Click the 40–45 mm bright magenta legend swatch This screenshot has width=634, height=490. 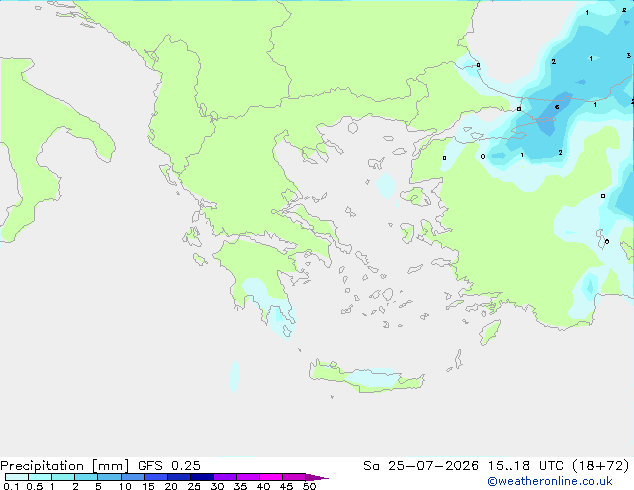[x=271, y=477]
